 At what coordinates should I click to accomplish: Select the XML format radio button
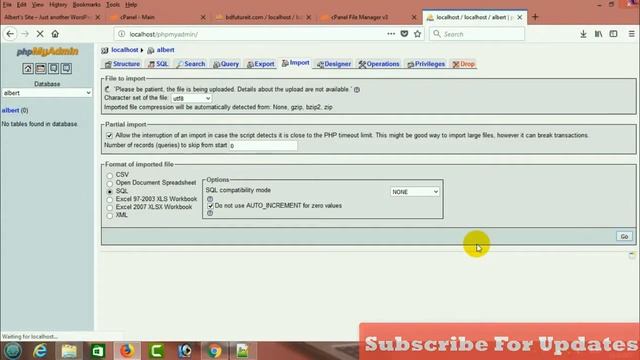(x=109, y=216)
